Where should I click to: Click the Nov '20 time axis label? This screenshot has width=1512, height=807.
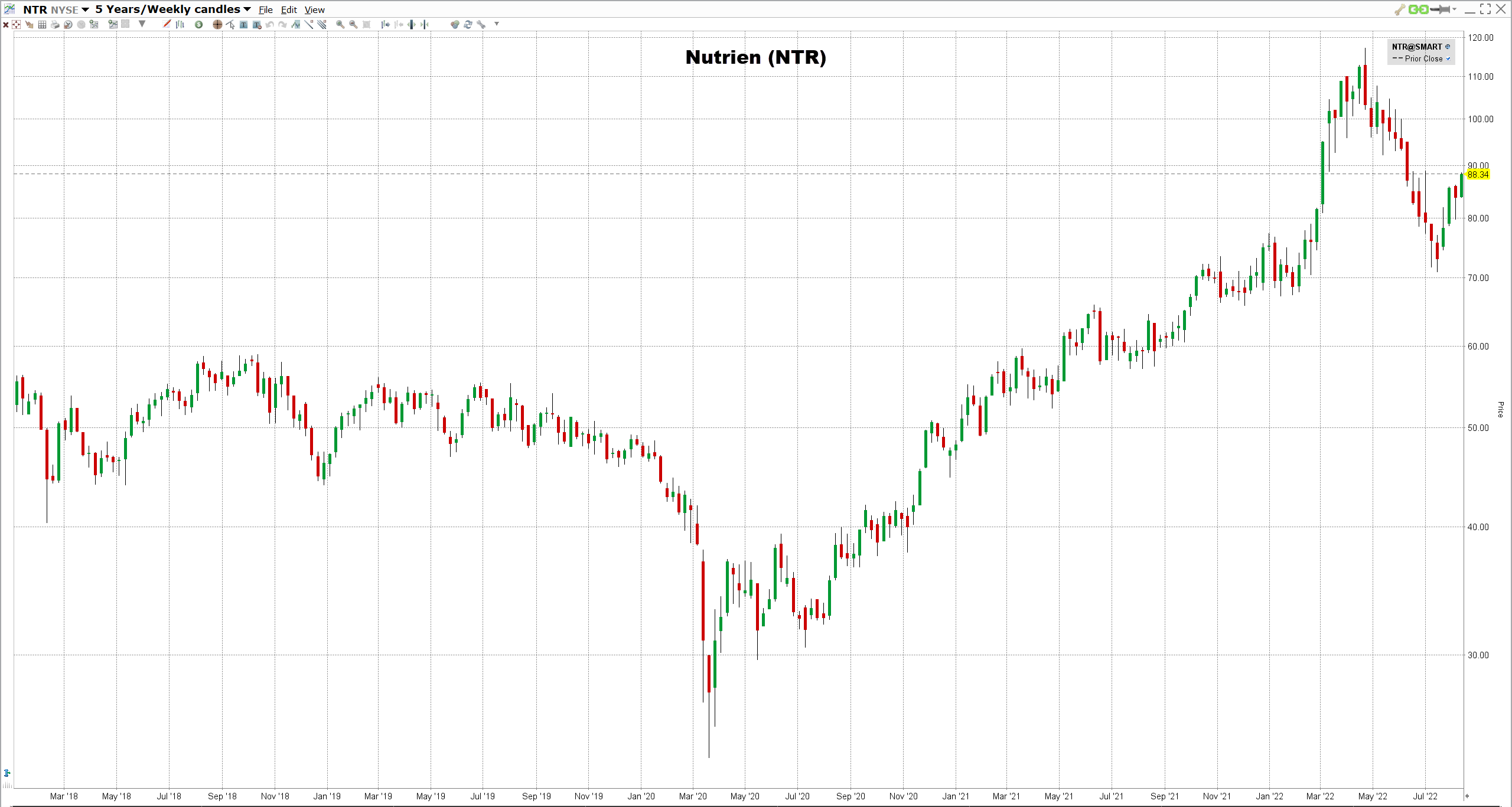click(904, 796)
